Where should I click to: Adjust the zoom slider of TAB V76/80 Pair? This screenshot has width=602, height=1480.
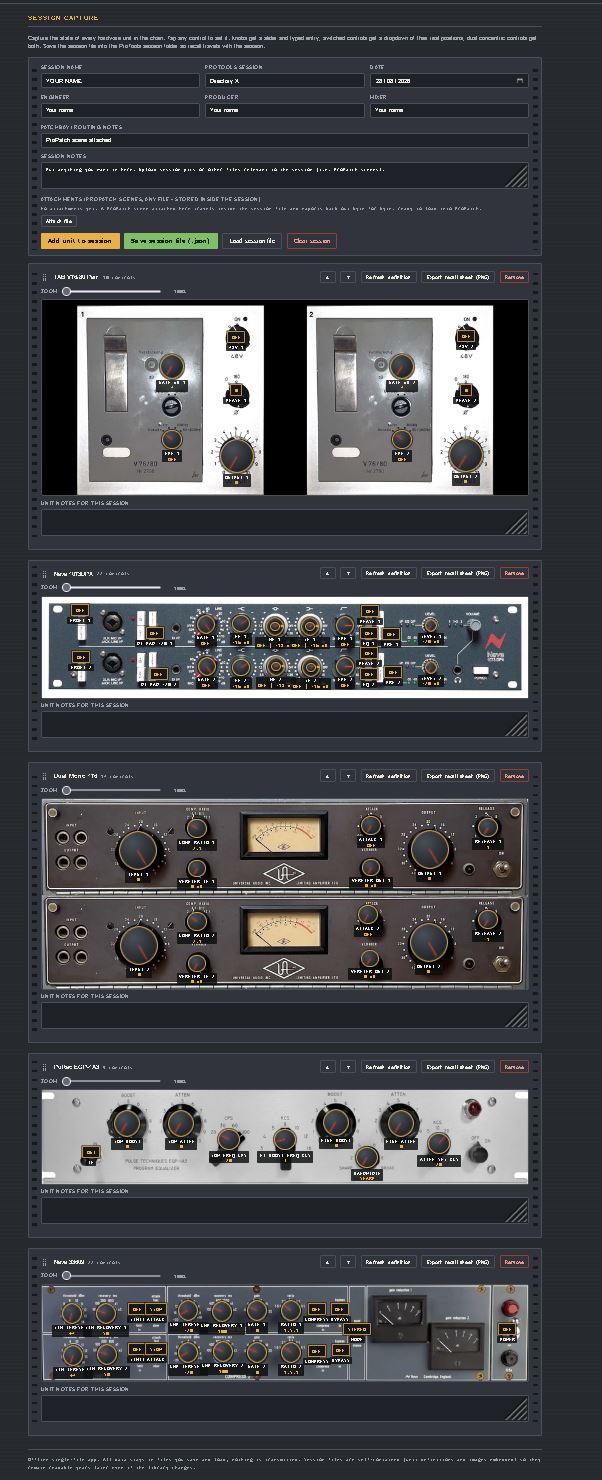111,291
